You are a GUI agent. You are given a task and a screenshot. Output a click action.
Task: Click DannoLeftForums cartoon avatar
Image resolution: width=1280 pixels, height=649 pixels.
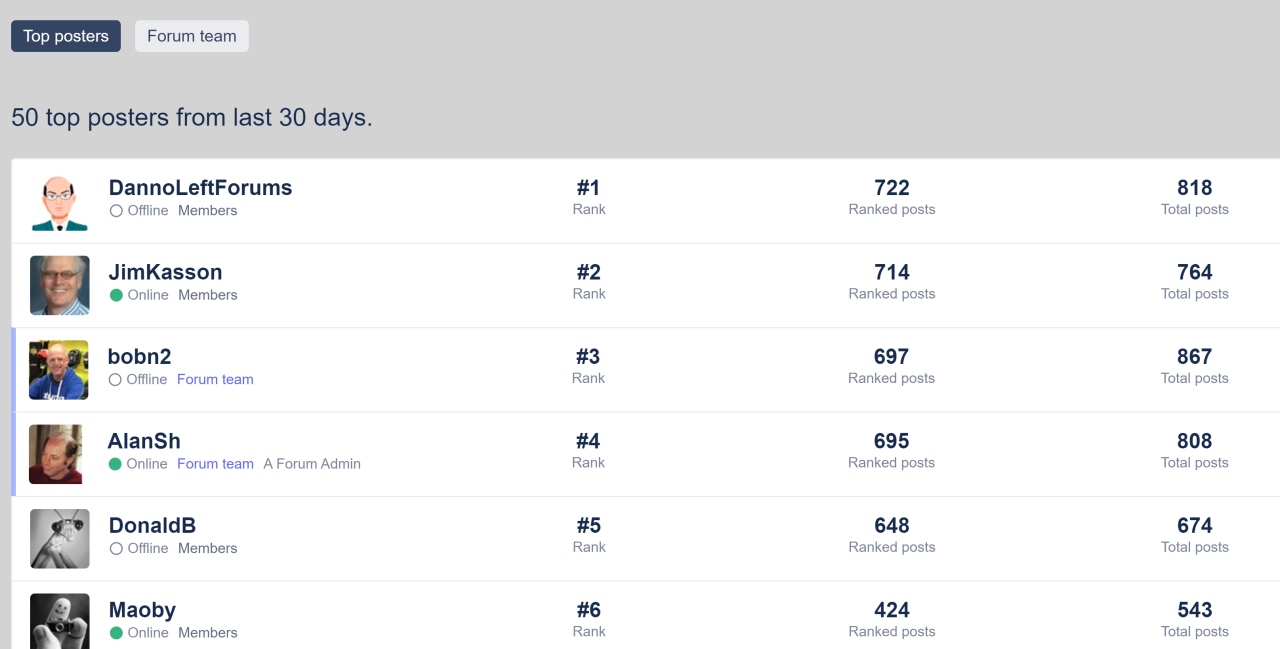(x=59, y=202)
